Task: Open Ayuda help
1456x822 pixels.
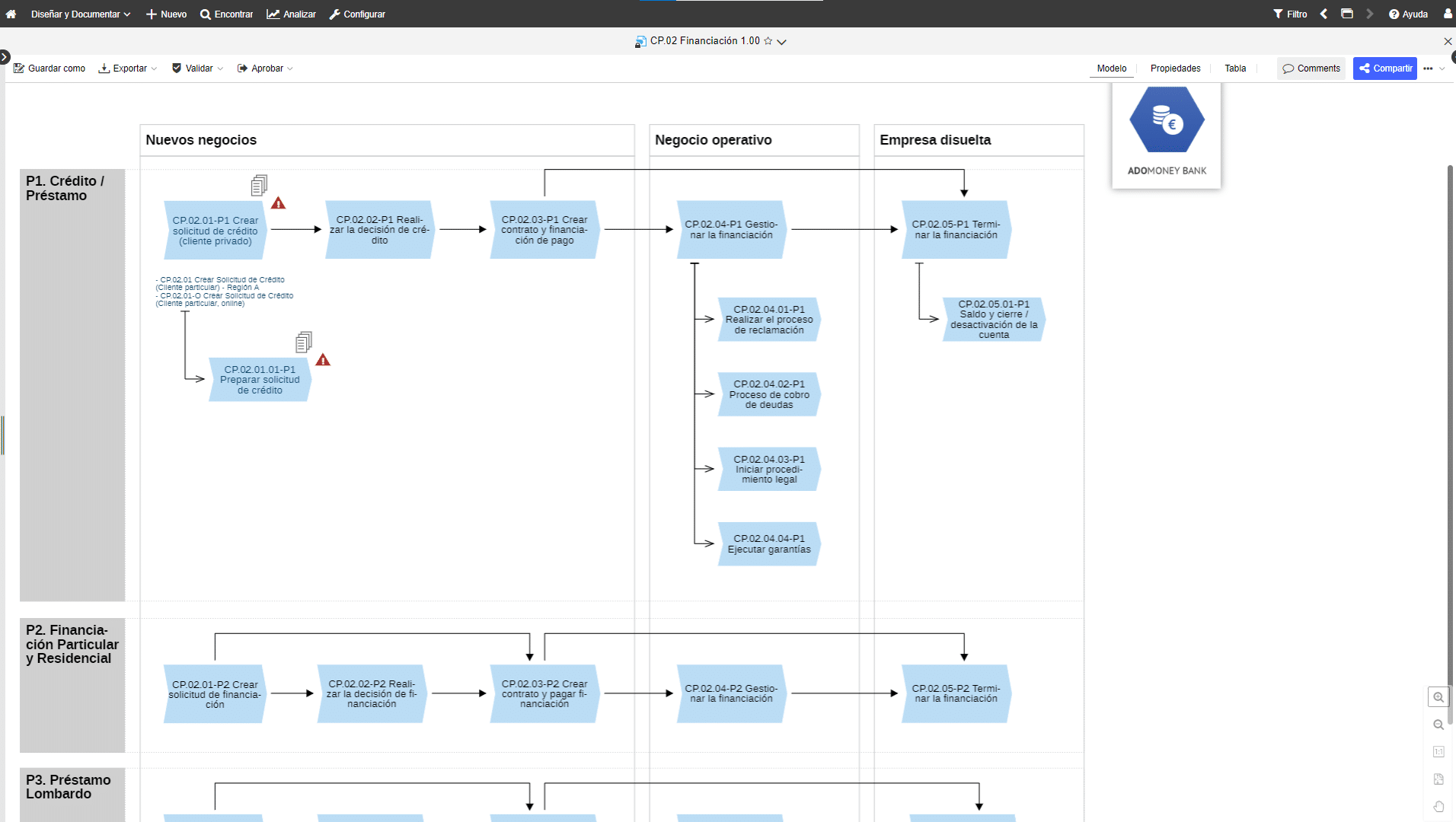Action: pyautogui.click(x=1408, y=14)
